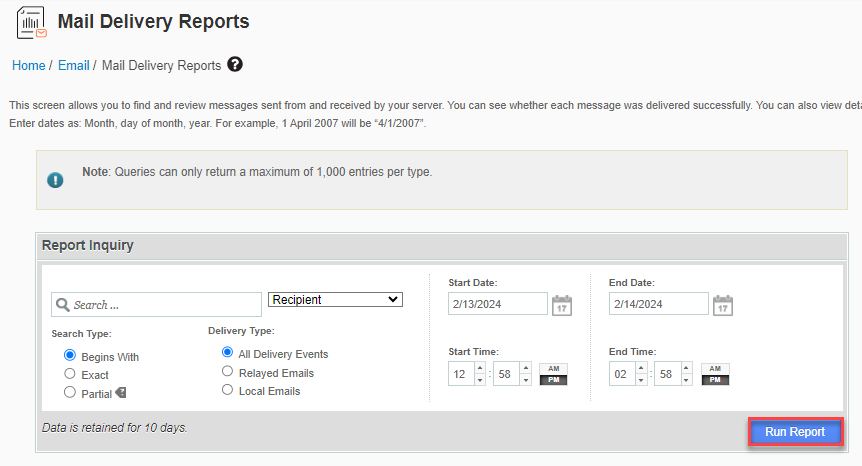Open the Start Date calendar picker
This screenshot has height=466, width=862.
(x=562, y=305)
